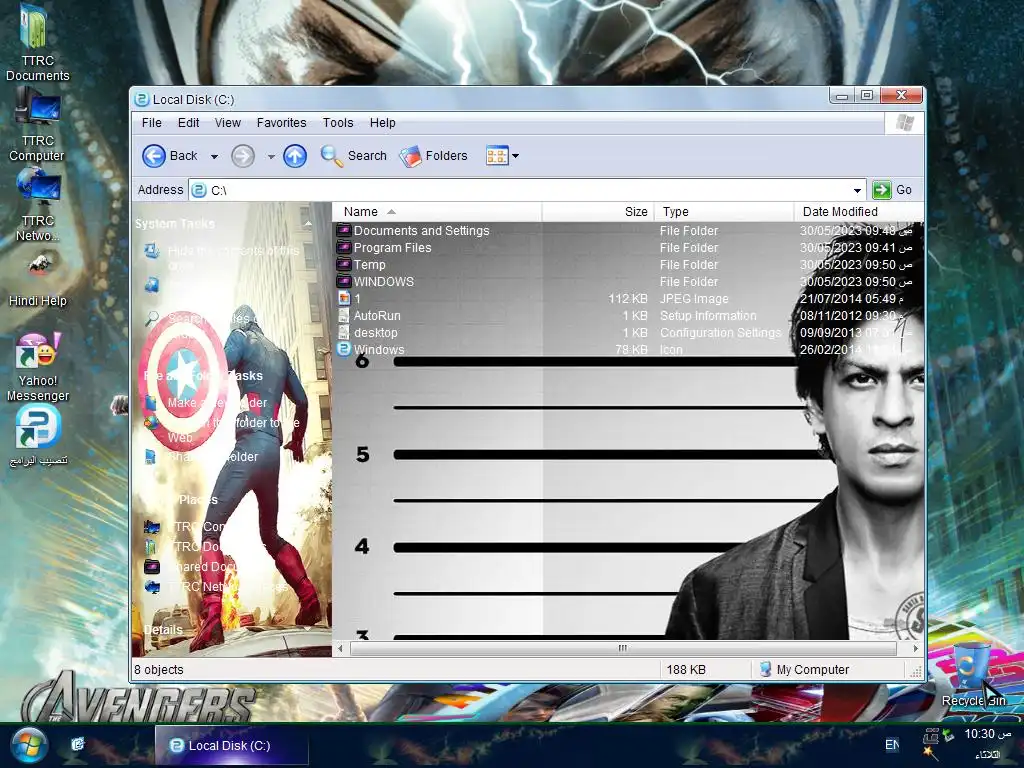
Task: Open Shared Documents in Other Places
Action: pos(193,567)
